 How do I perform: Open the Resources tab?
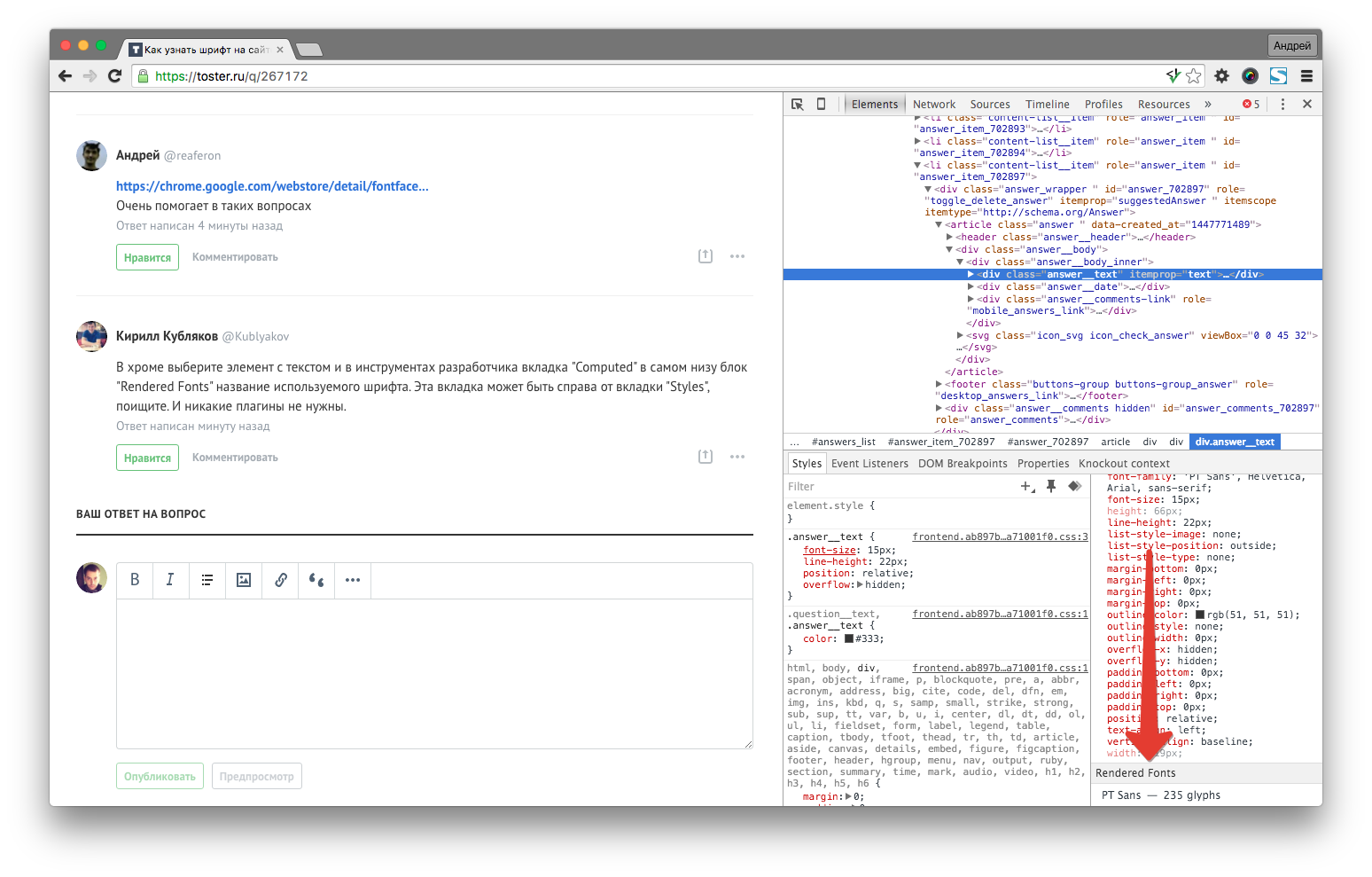pos(1164,104)
